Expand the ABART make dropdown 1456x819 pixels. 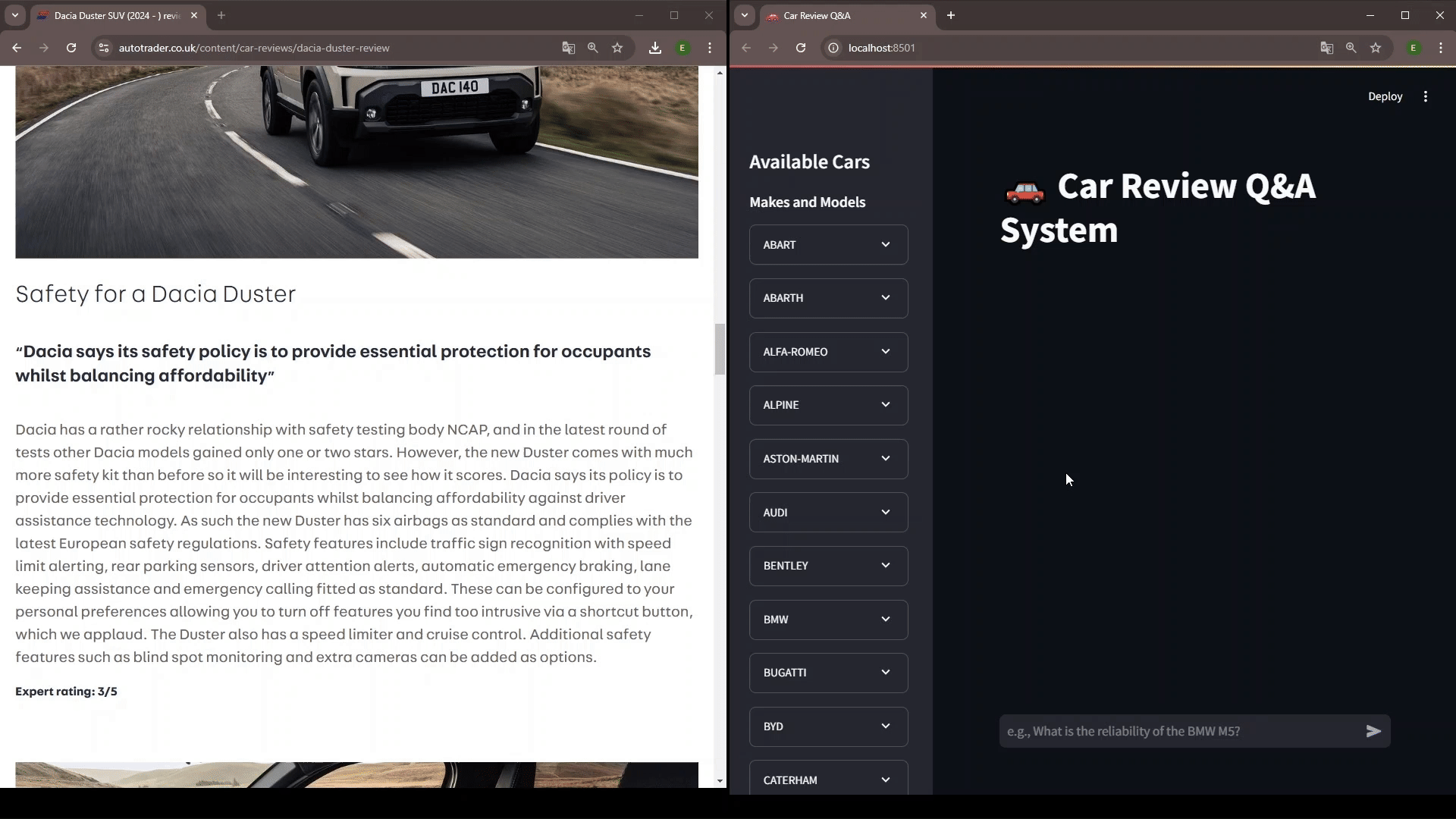click(x=828, y=245)
